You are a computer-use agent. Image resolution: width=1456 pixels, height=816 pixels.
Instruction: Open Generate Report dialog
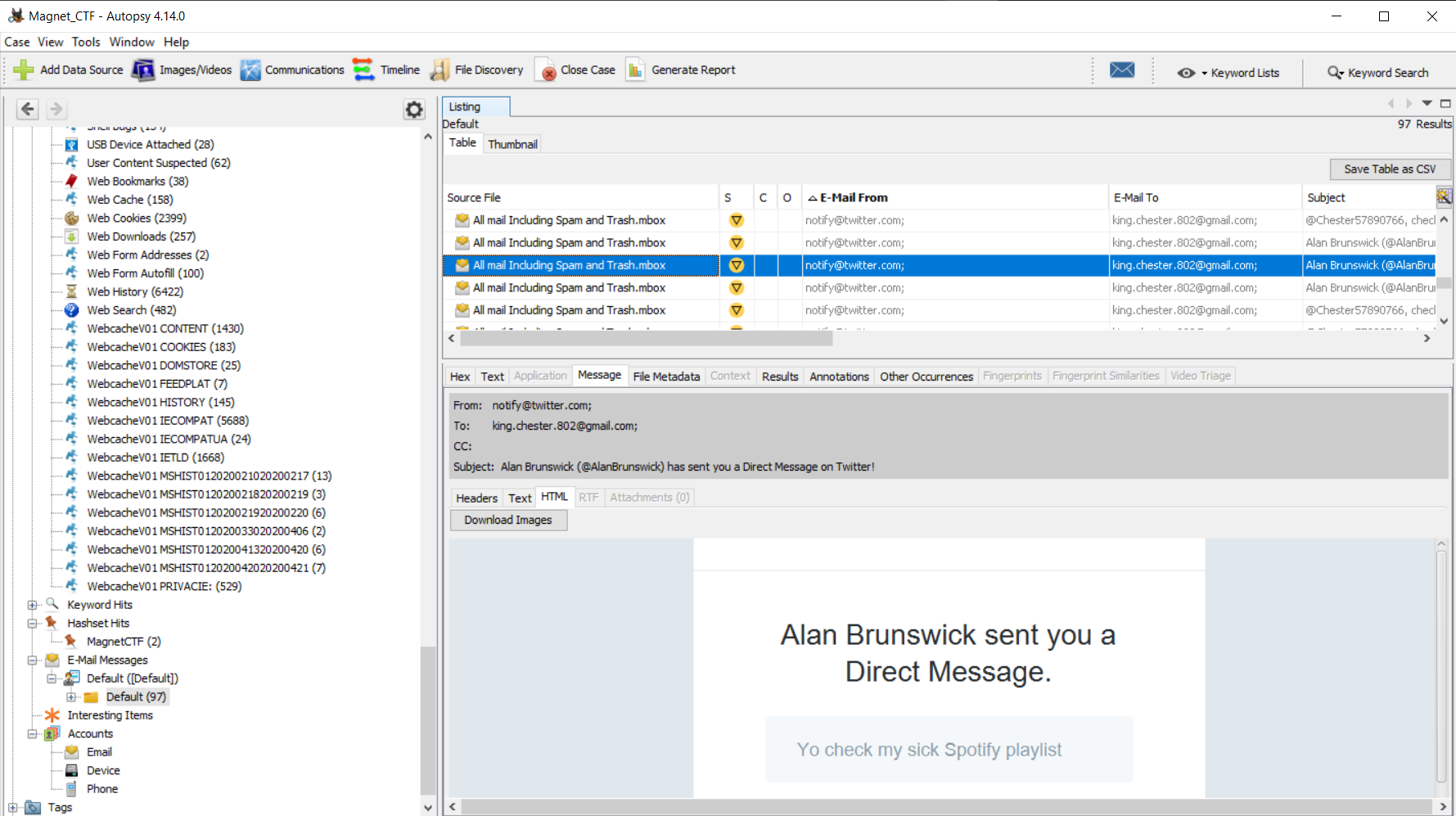pyautogui.click(x=681, y=70)
